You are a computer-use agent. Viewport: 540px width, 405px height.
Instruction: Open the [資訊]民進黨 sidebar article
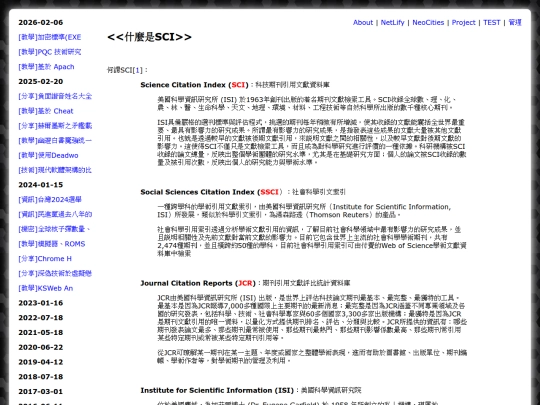[x=55, y=214]
